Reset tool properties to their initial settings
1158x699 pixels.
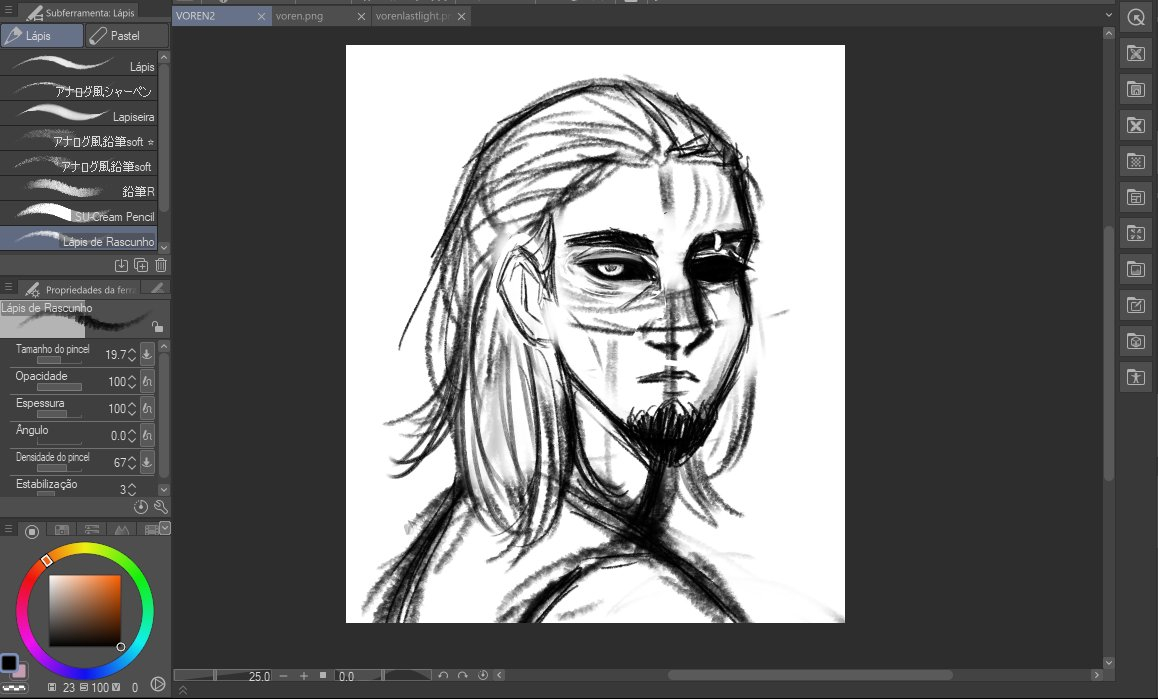(141, 507)
